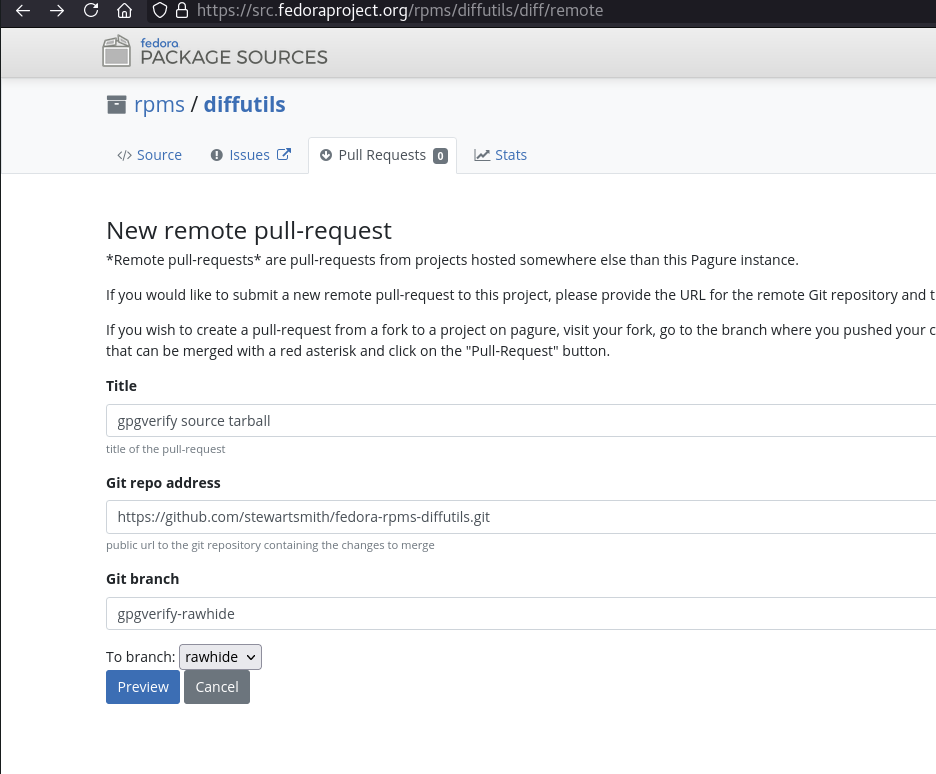Switch to the Stats tab

(500, 155)
